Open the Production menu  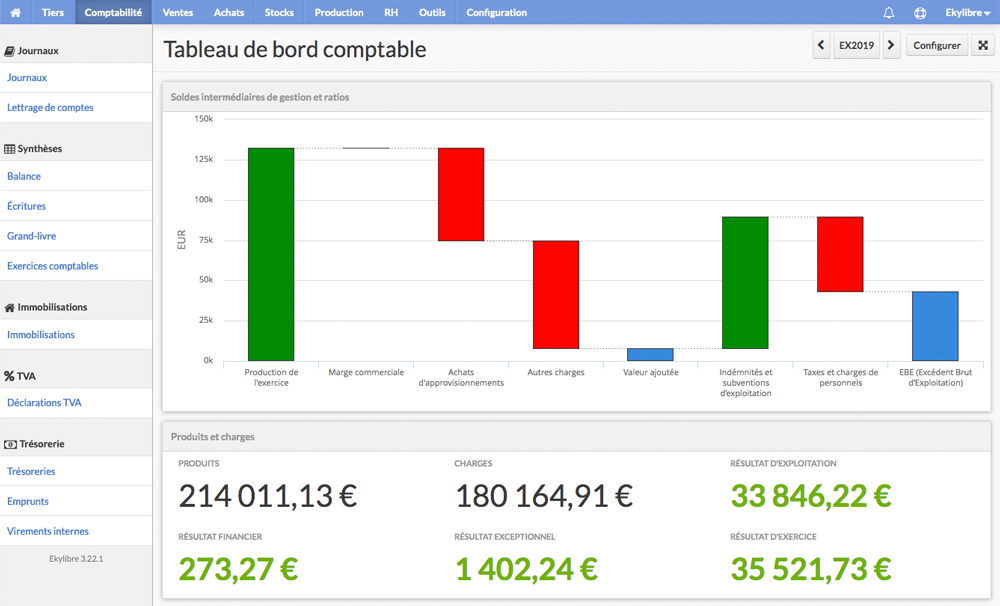point(339,12)
